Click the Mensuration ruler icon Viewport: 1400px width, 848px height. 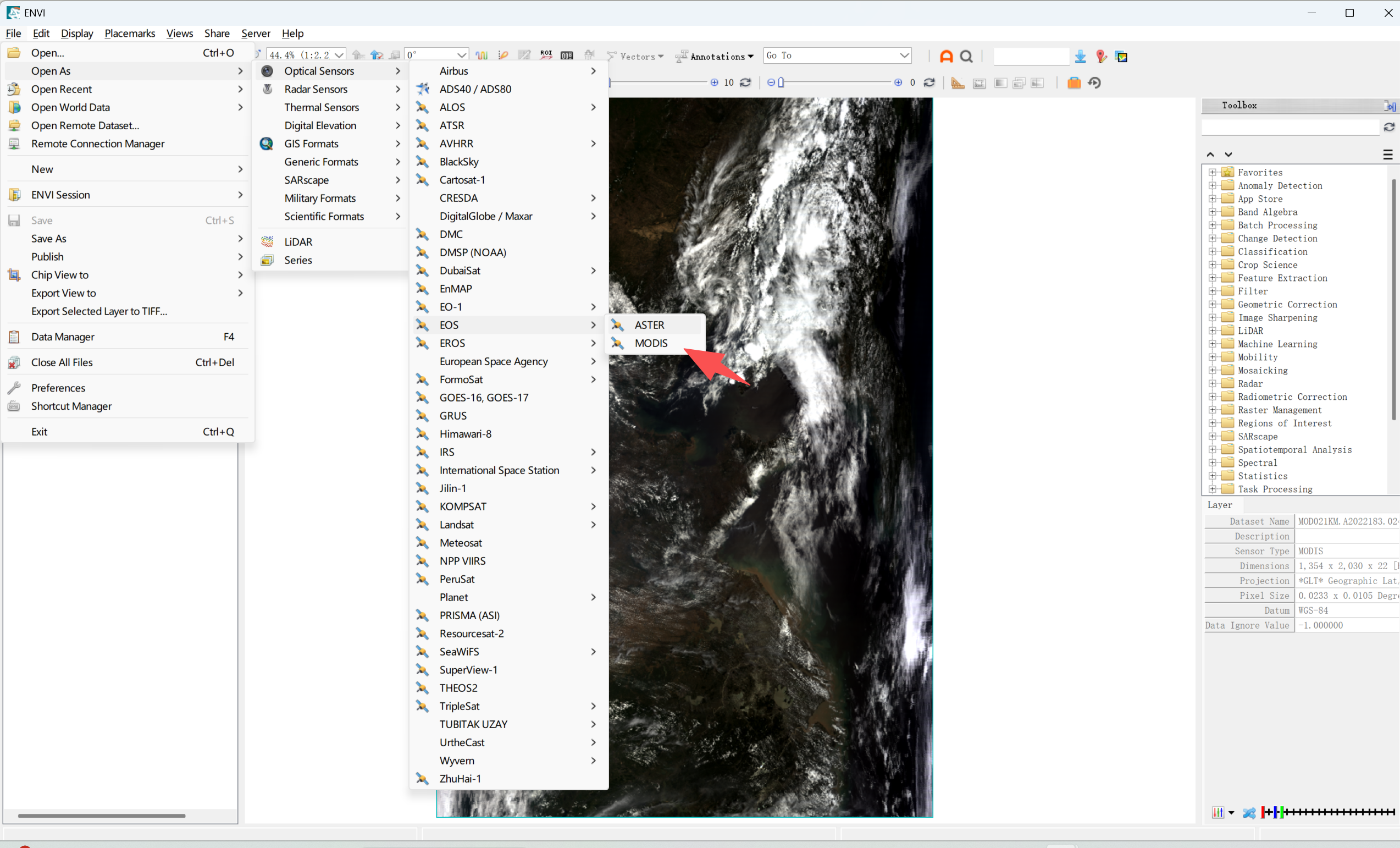coord(958,83)
